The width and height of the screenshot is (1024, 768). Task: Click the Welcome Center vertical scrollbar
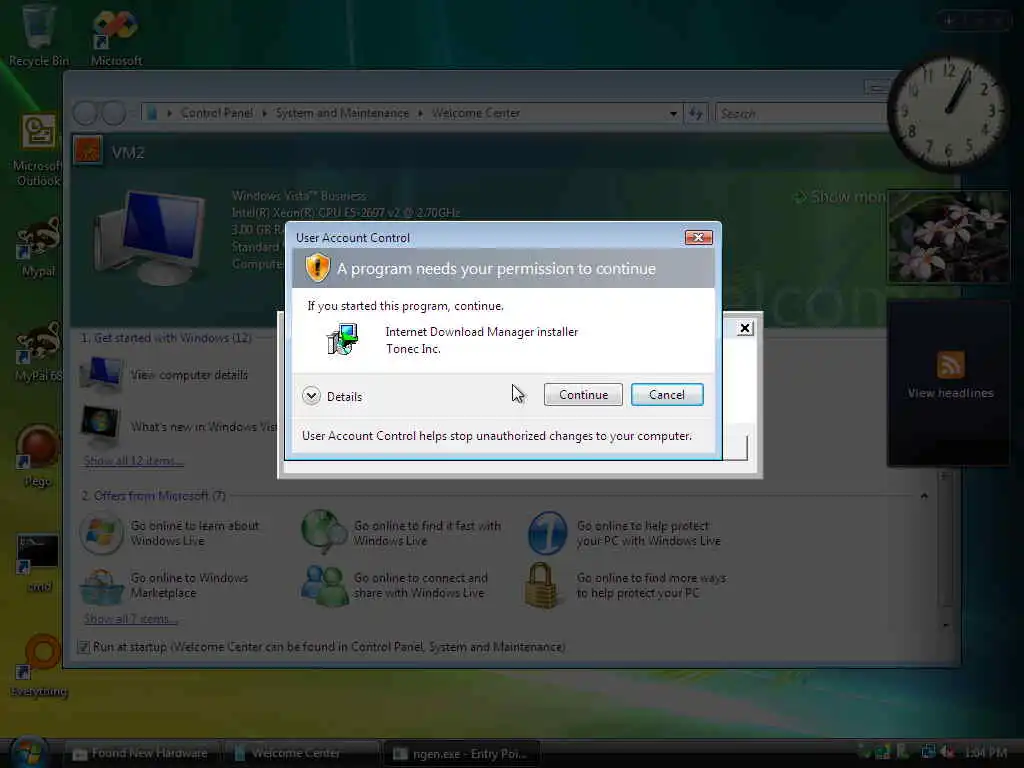[x=945, y=550]
